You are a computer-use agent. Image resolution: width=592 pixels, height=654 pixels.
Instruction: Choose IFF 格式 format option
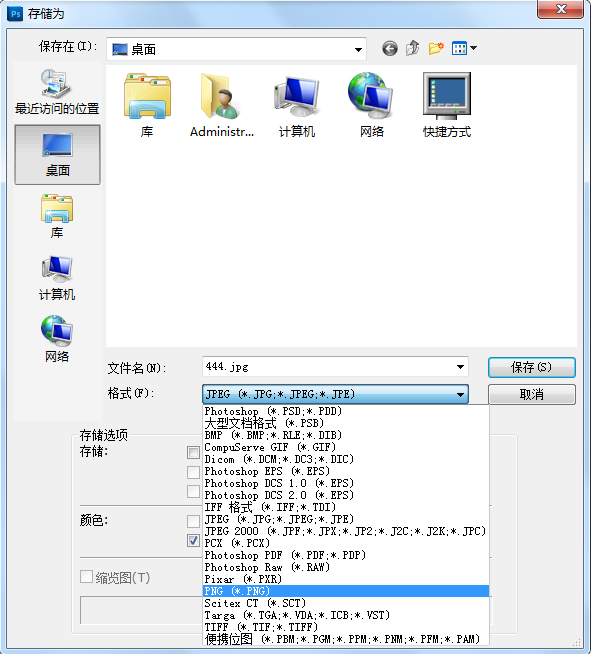pyautogui.click(x=346, y=507)
